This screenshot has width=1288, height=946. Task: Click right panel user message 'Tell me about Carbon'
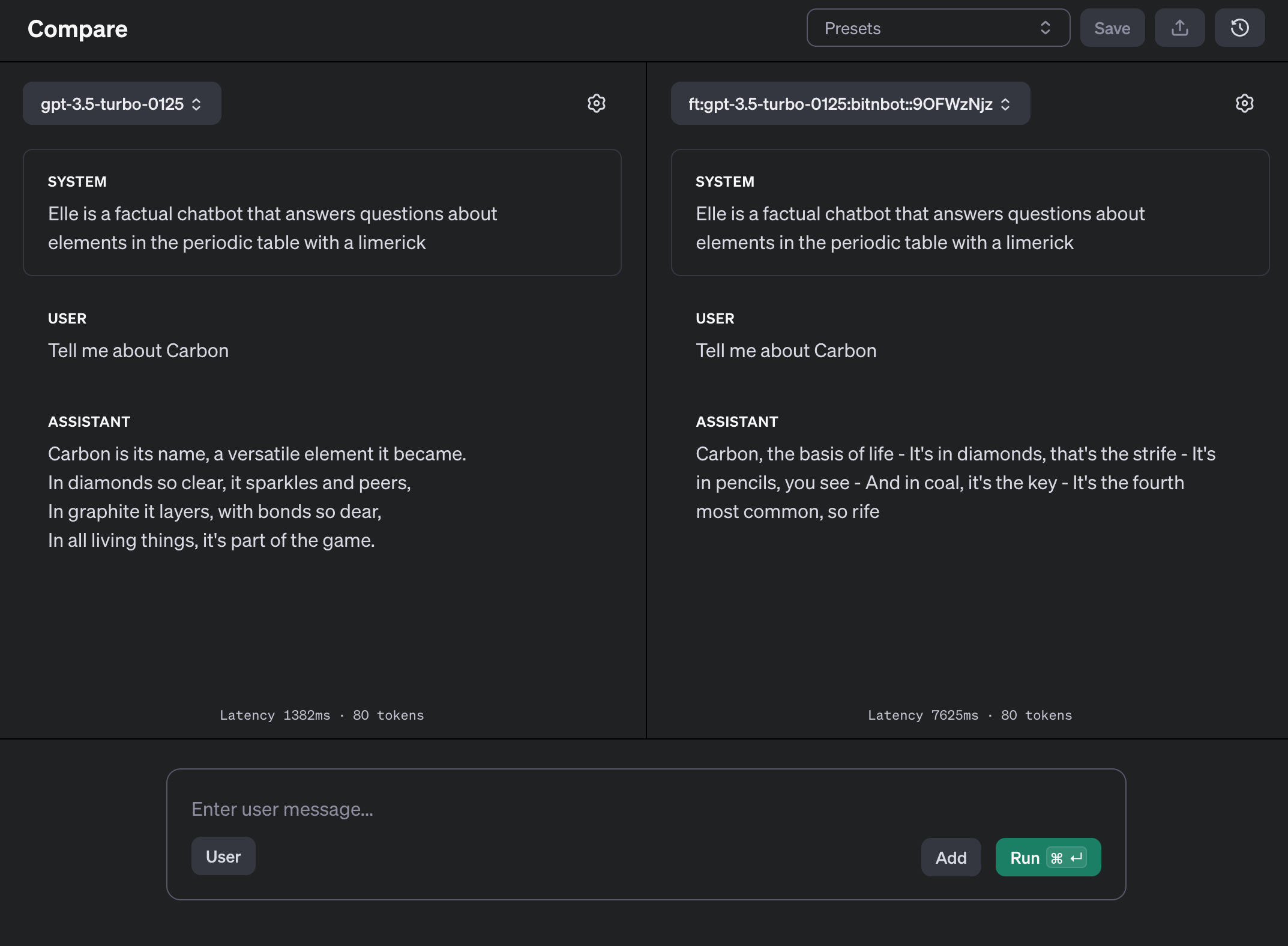pyautogui.click(x=786, y=351)
